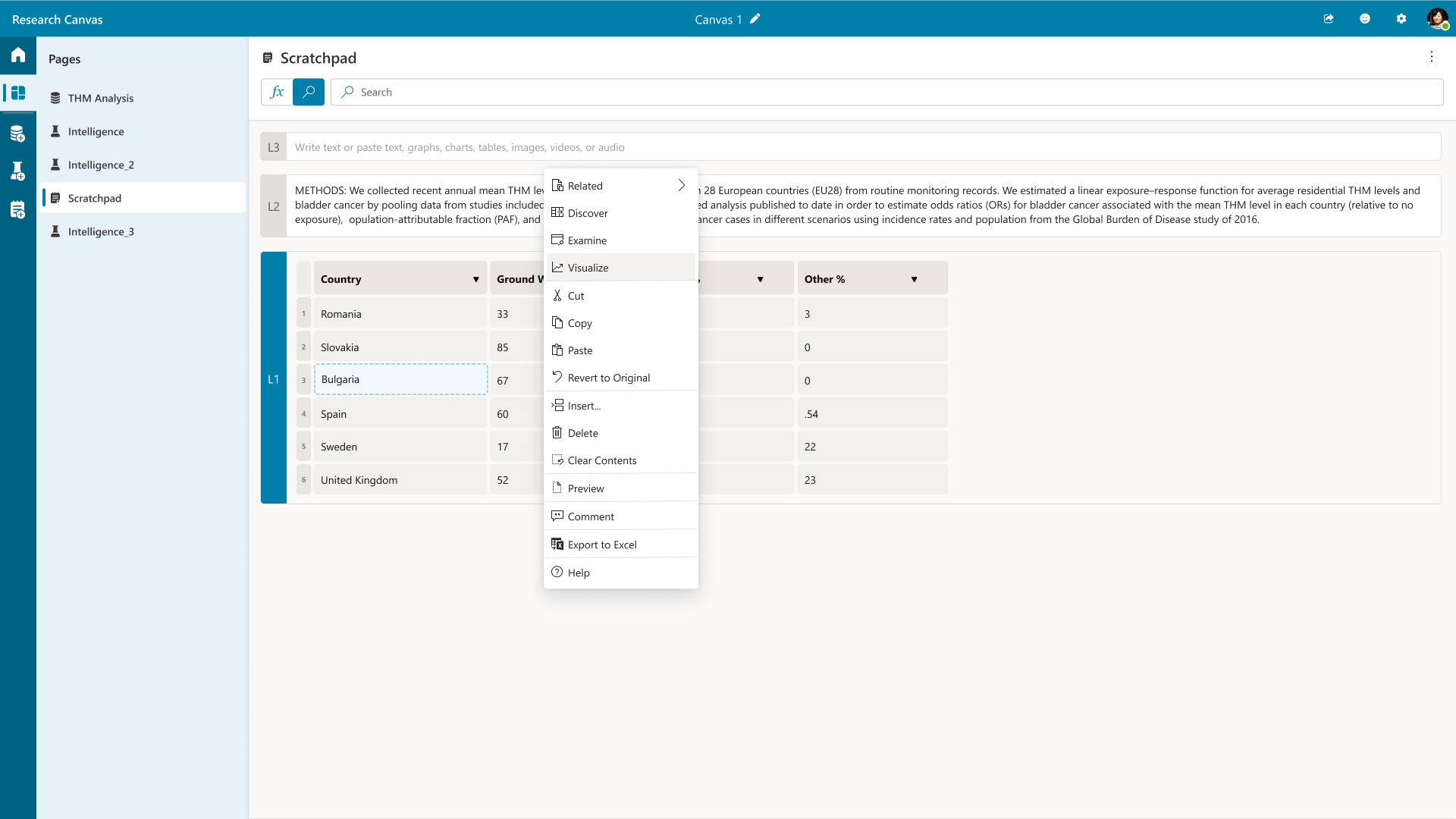Open Scratchpad three-dot more menu
The image size is (1456, 819).
click(x=1432, y=57)
